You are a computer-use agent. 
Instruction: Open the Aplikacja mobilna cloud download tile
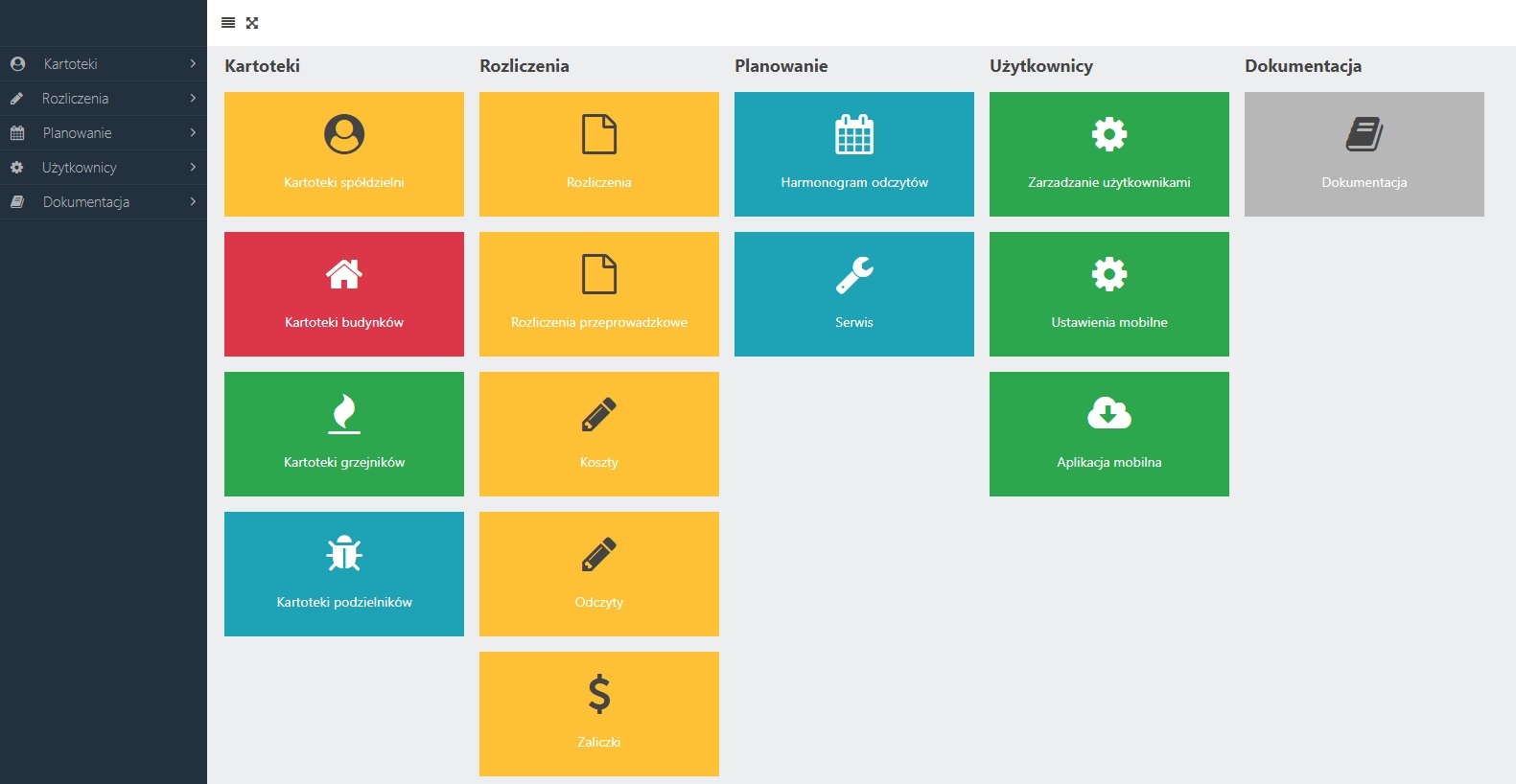coord(1109,434)
